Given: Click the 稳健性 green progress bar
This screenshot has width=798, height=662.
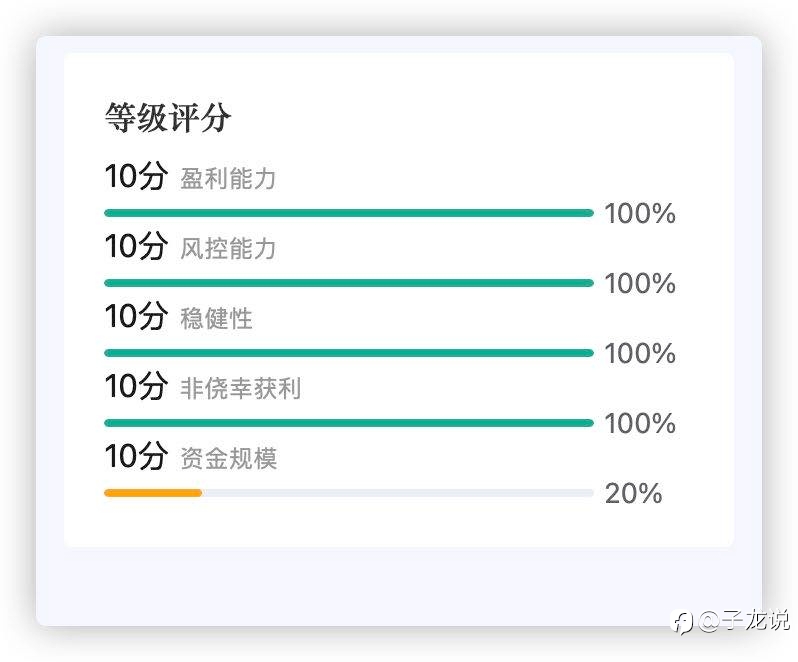Looking at the screenshot, I should pyautogui.click(x=349, y=353).
